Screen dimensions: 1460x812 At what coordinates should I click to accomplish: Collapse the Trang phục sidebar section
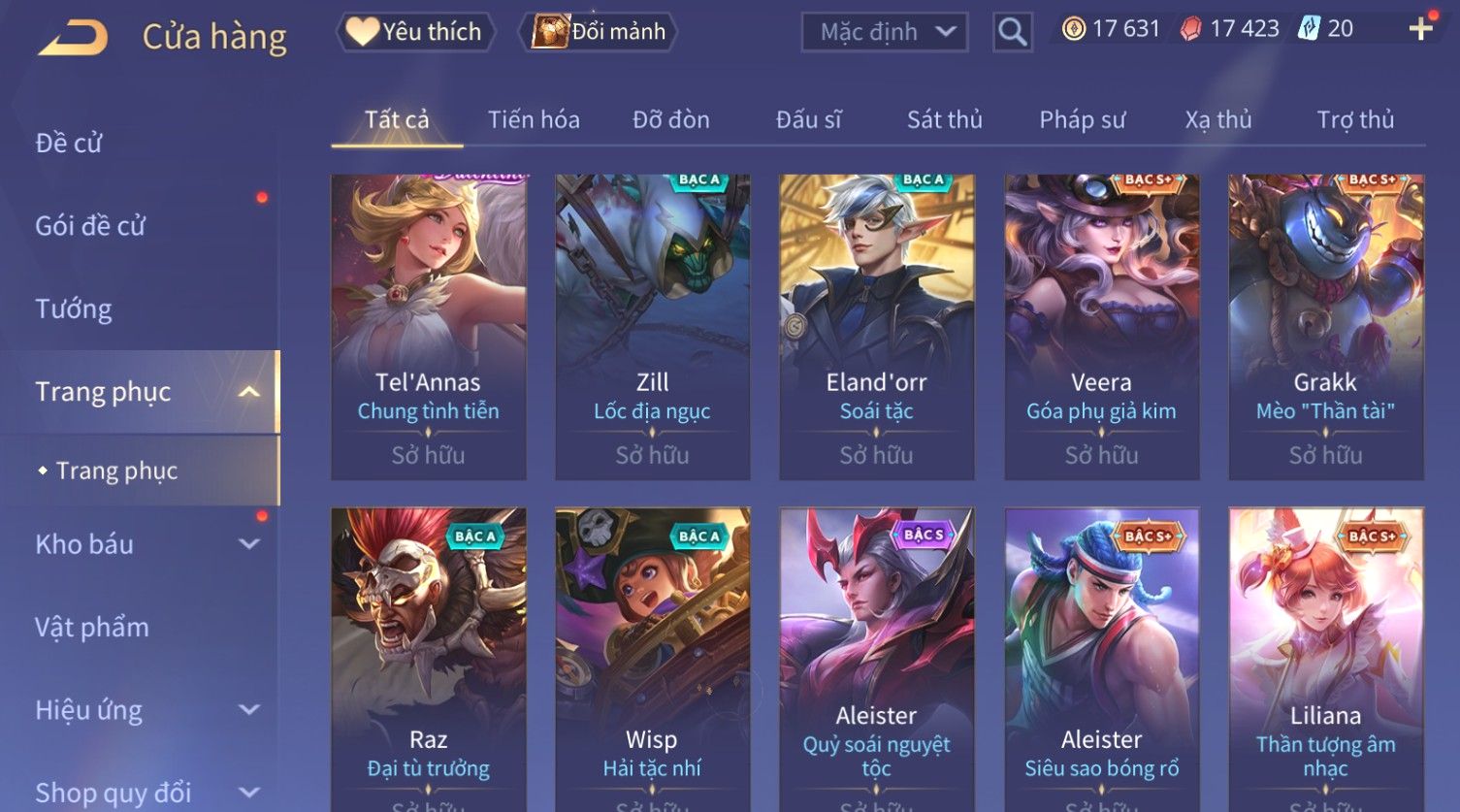[x=249, y=392]
